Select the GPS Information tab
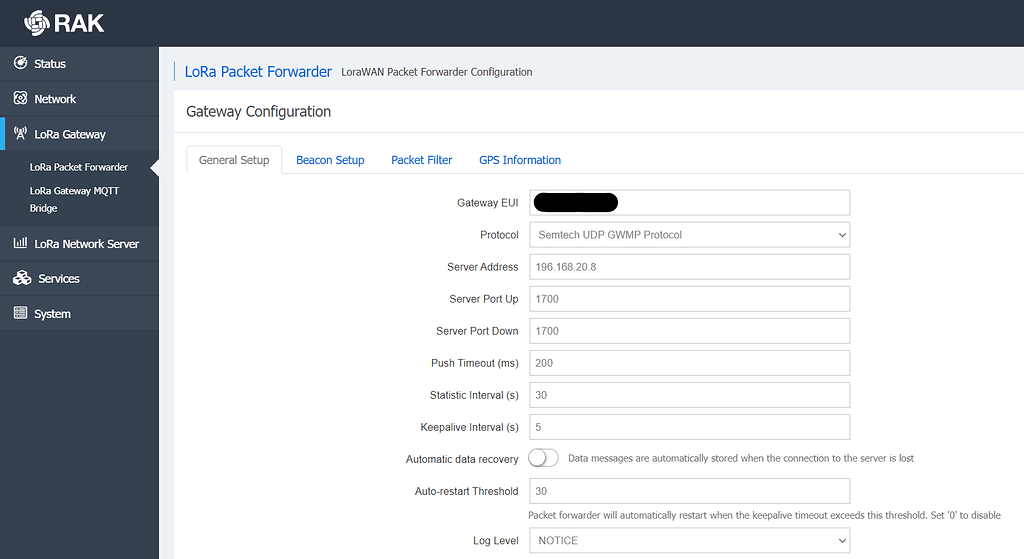Viewport: 1024px width, 559px height. tap(519, 160)
